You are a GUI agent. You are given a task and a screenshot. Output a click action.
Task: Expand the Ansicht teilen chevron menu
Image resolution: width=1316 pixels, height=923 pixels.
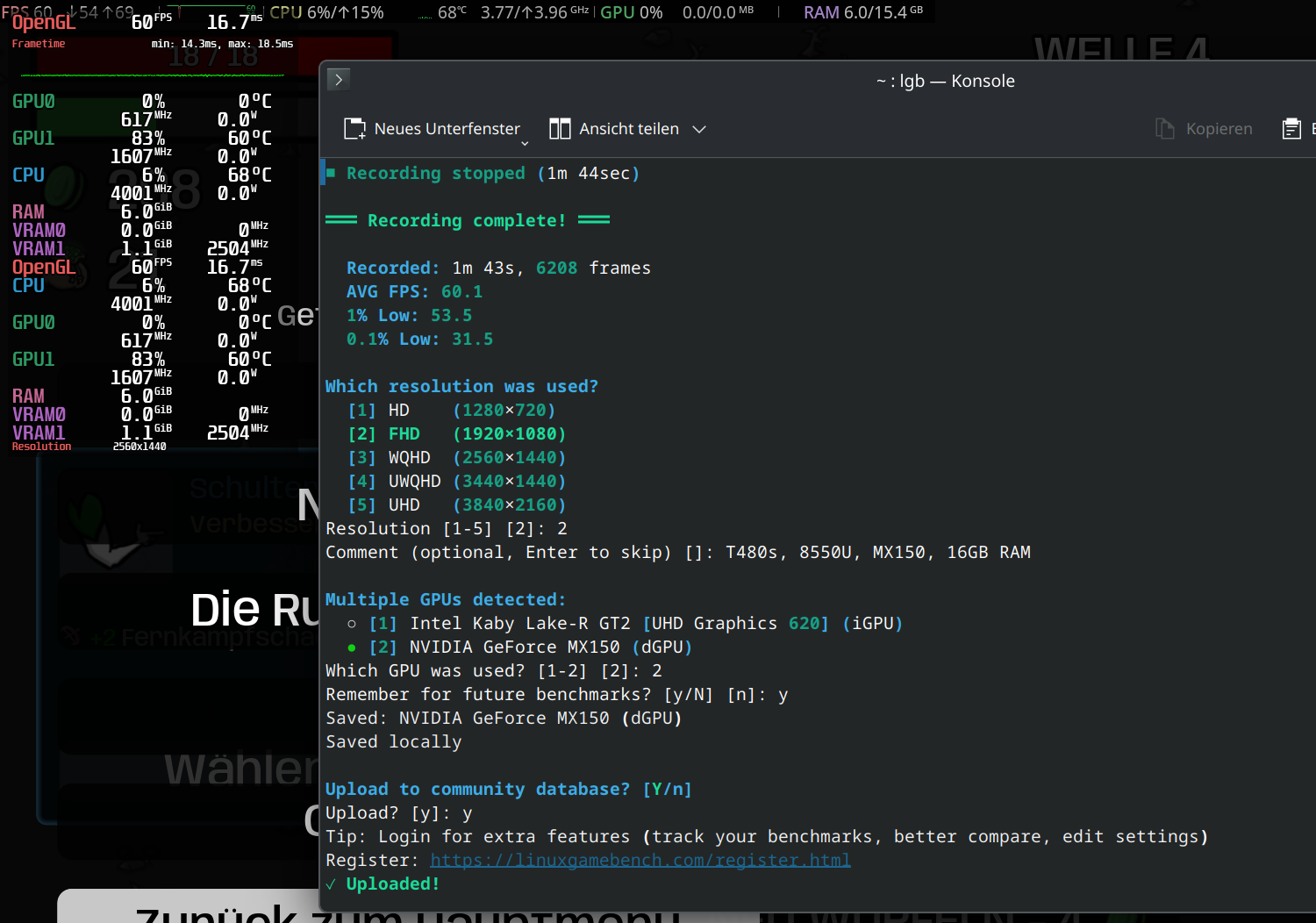point(699,129)
